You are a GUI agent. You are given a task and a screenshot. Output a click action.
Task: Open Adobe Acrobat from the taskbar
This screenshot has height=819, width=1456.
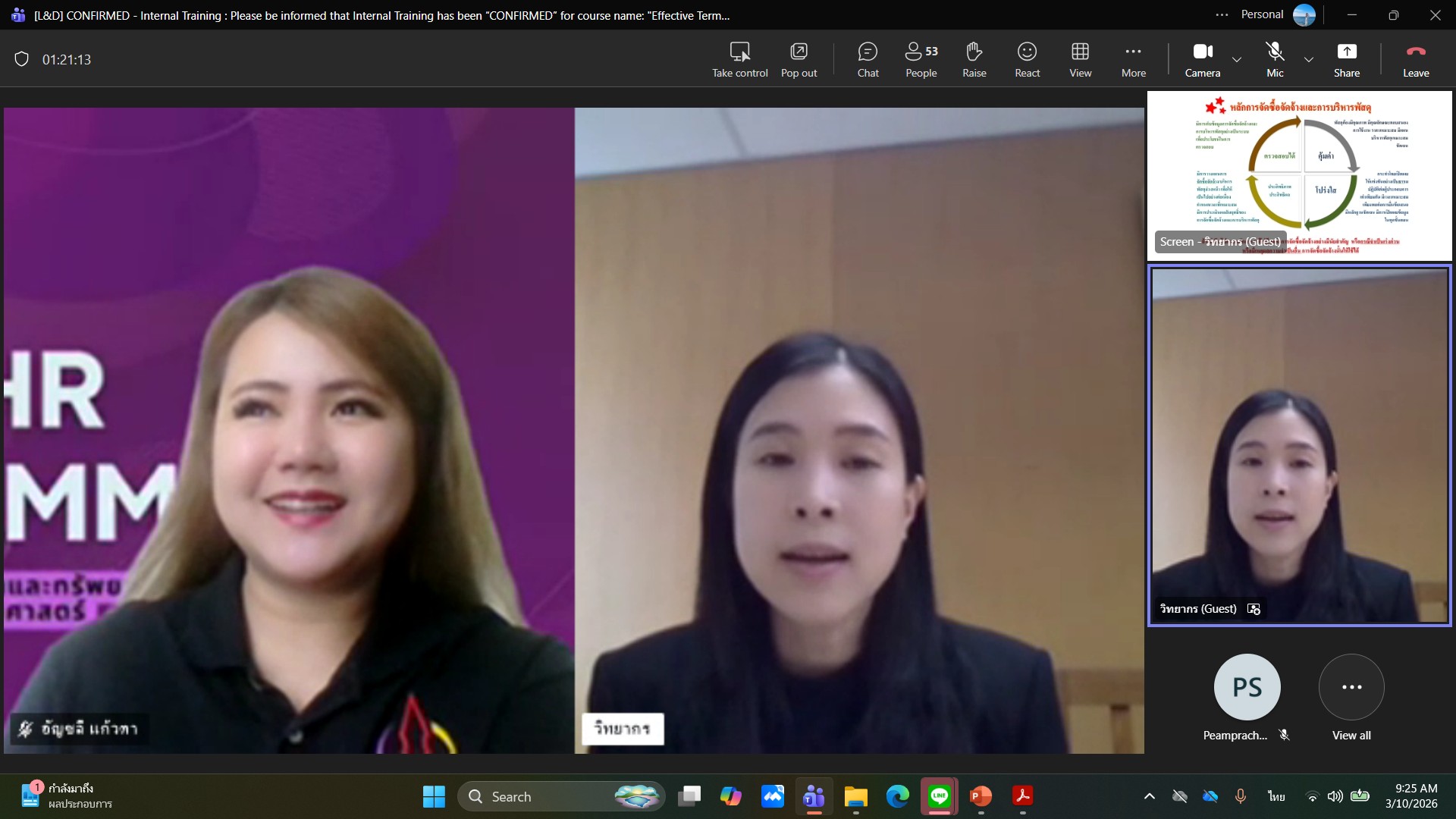pyautogui.click(x=1023, y=796)
